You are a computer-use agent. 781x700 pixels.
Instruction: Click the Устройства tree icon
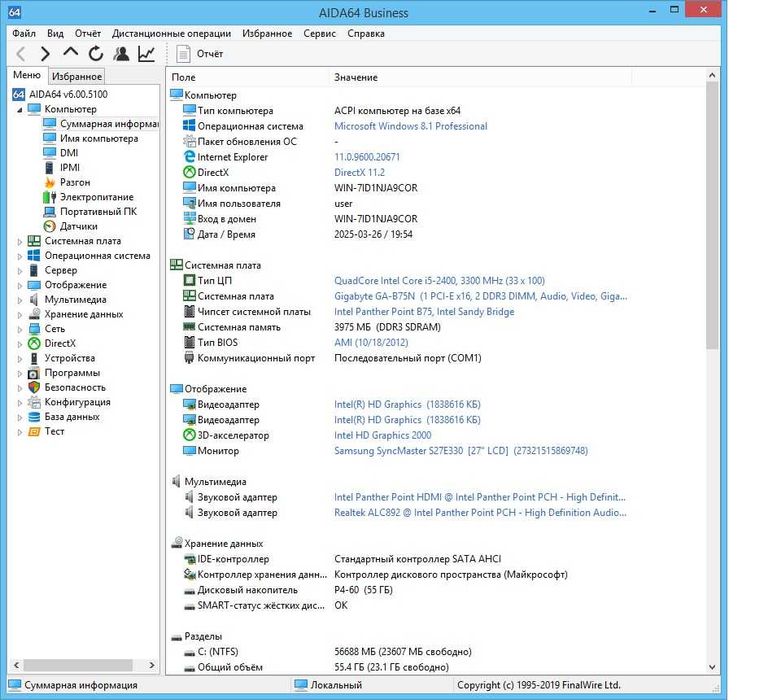coord(34,358)
